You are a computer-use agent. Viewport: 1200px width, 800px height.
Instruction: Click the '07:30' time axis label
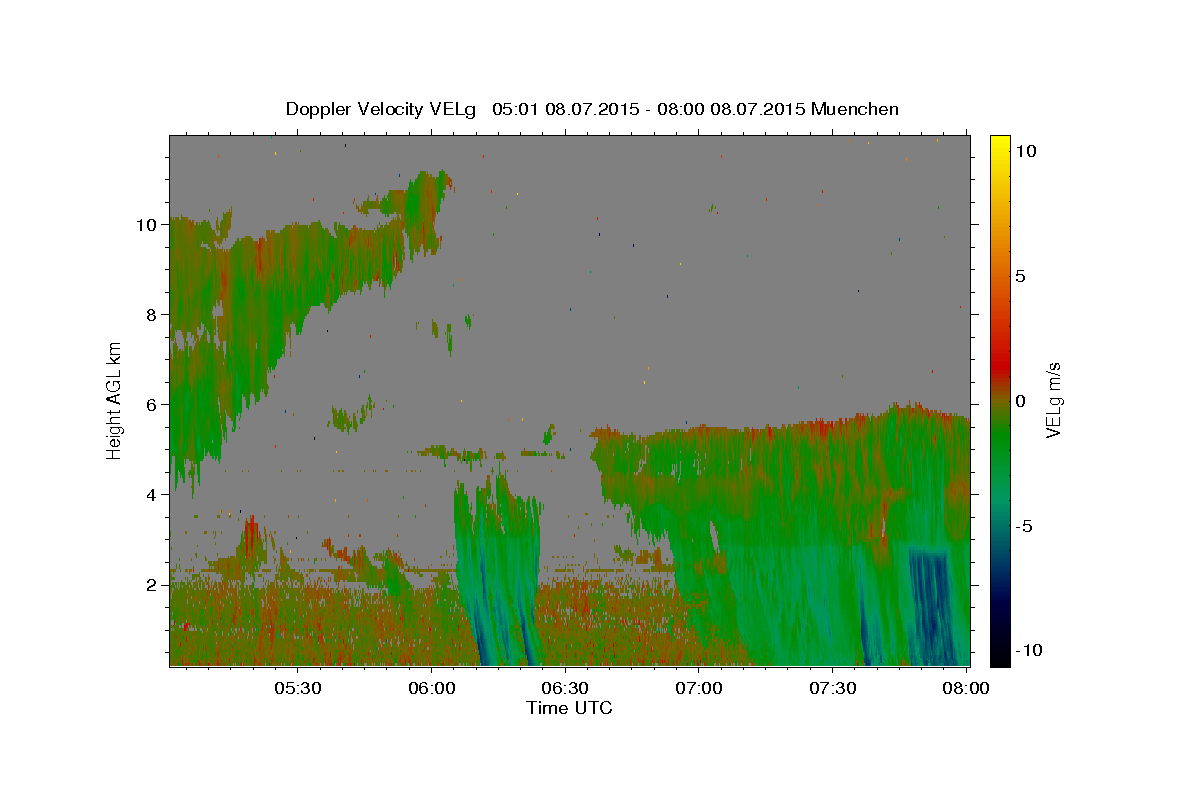pos(832,689)
